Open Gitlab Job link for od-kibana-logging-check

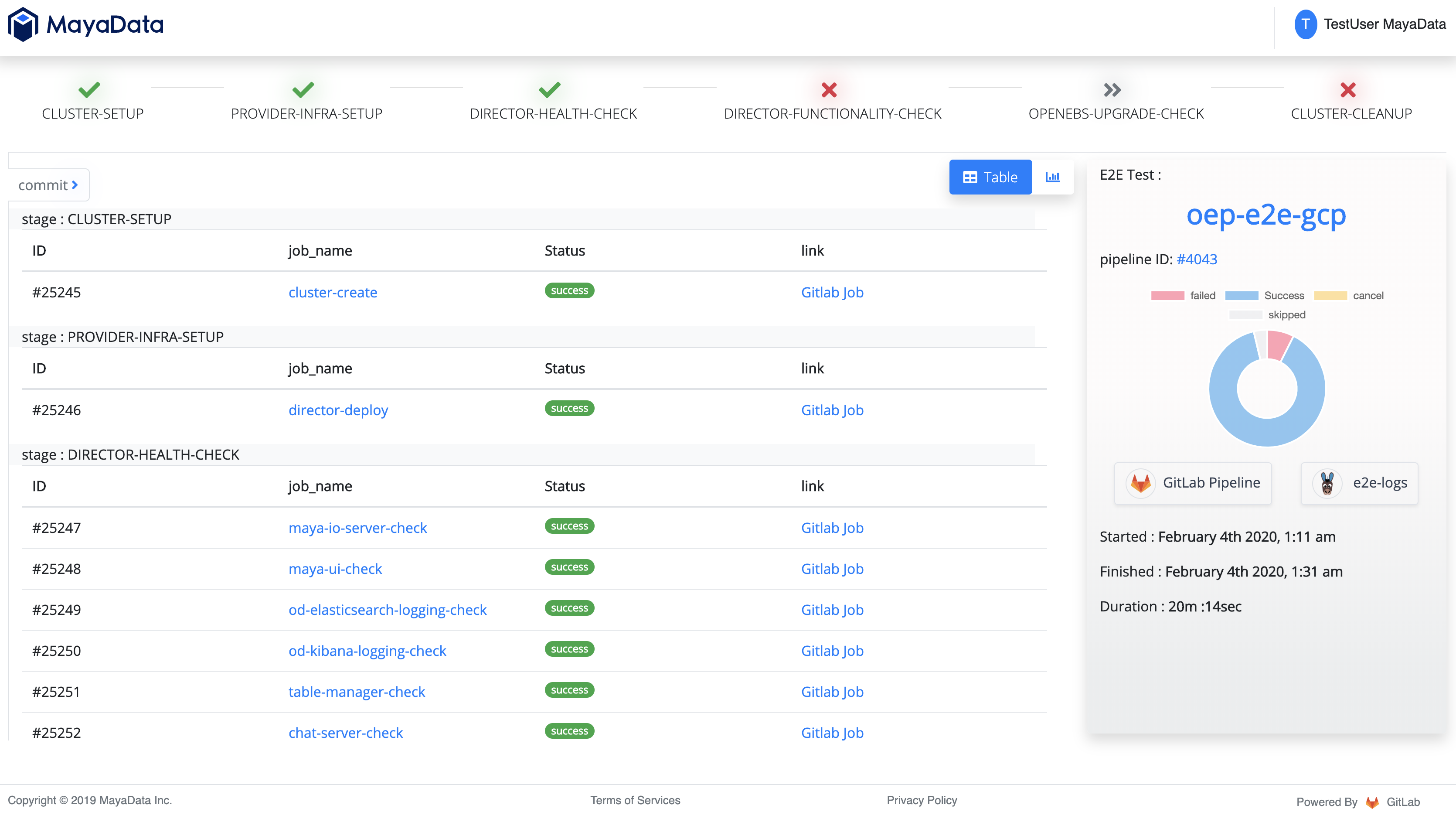click(x=832, y=651)
